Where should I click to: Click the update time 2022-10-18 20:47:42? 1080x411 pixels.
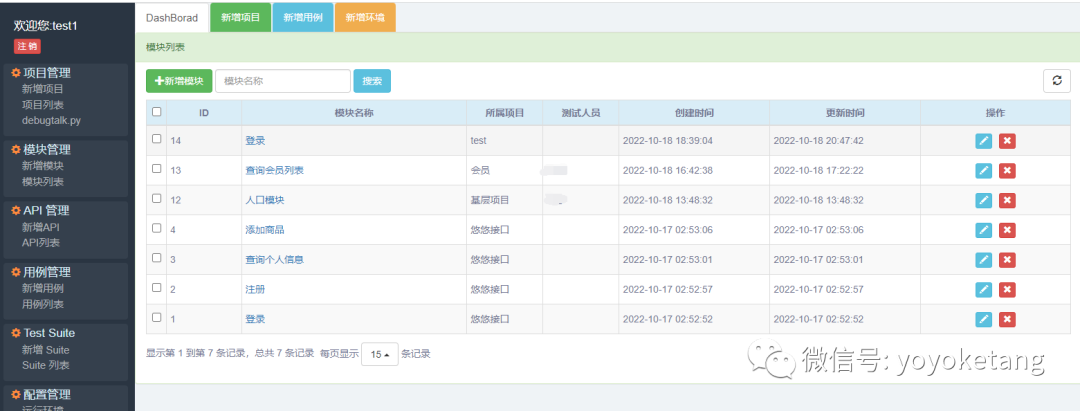pos(818,141)
